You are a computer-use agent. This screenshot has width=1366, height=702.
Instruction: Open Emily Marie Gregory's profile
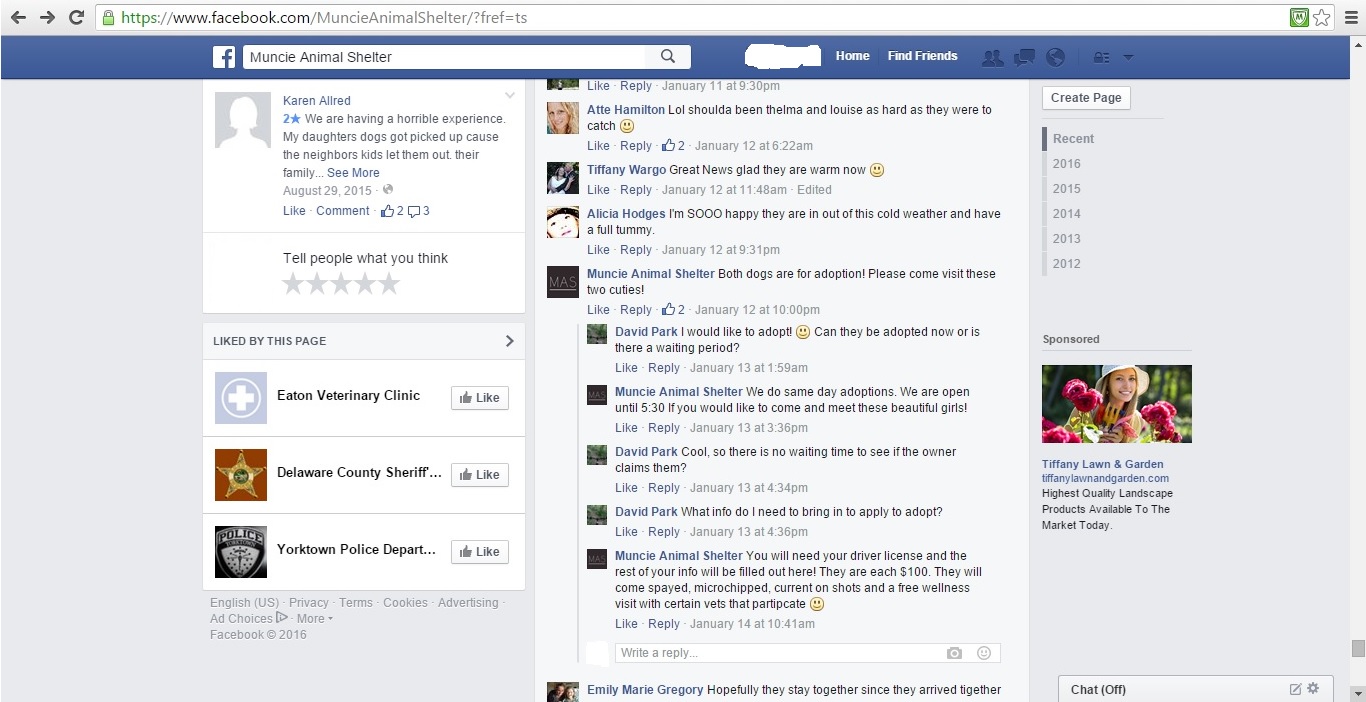(x=645, y=690)
